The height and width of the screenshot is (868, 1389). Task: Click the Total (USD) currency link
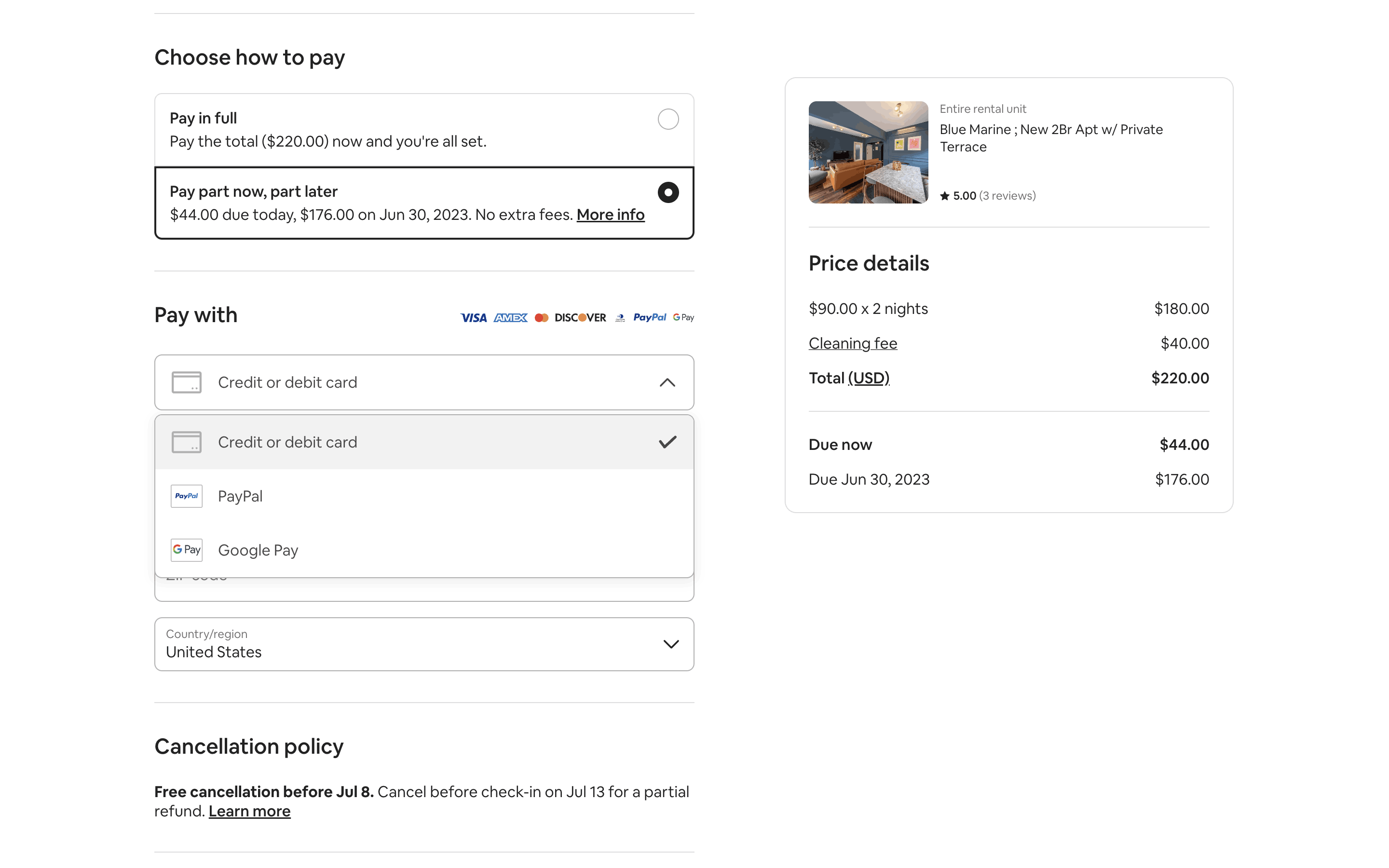pos(869,378)
